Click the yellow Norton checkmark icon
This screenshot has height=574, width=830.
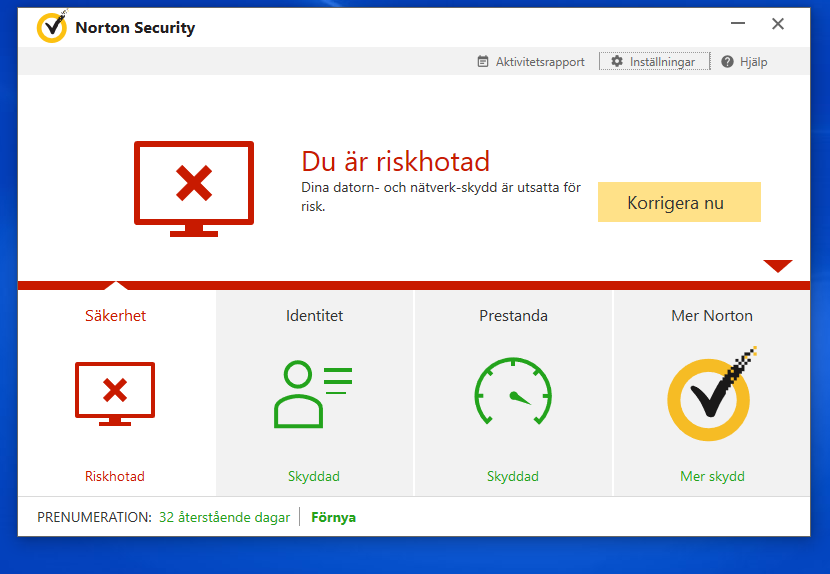[x=711, y=395]
